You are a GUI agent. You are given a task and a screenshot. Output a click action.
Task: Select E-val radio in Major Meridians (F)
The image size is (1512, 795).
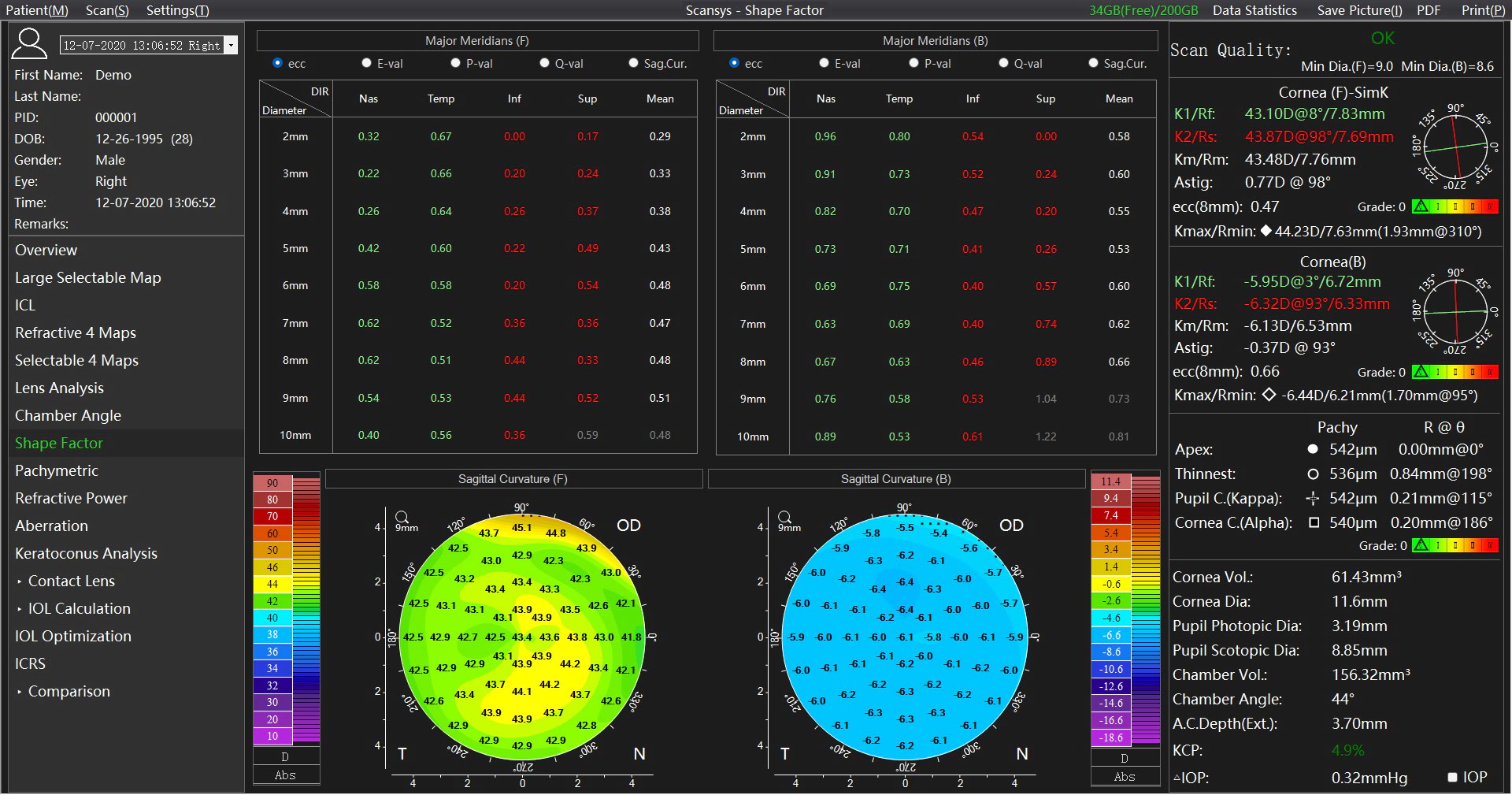coord(367,63)
